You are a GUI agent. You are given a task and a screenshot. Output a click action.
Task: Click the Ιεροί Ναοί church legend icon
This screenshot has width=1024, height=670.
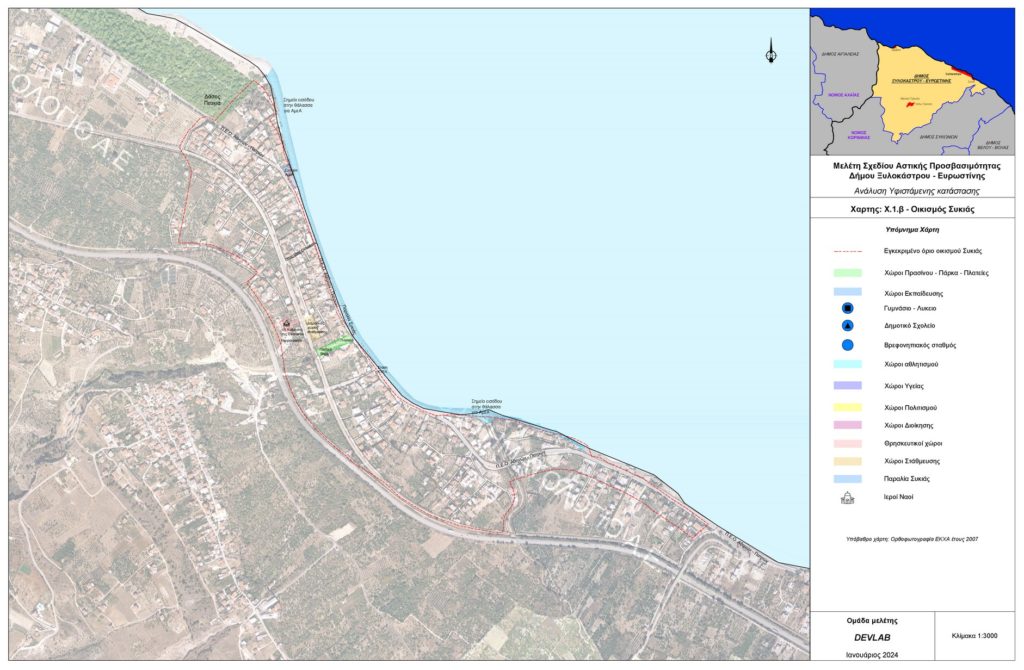[x=847, y=497]
